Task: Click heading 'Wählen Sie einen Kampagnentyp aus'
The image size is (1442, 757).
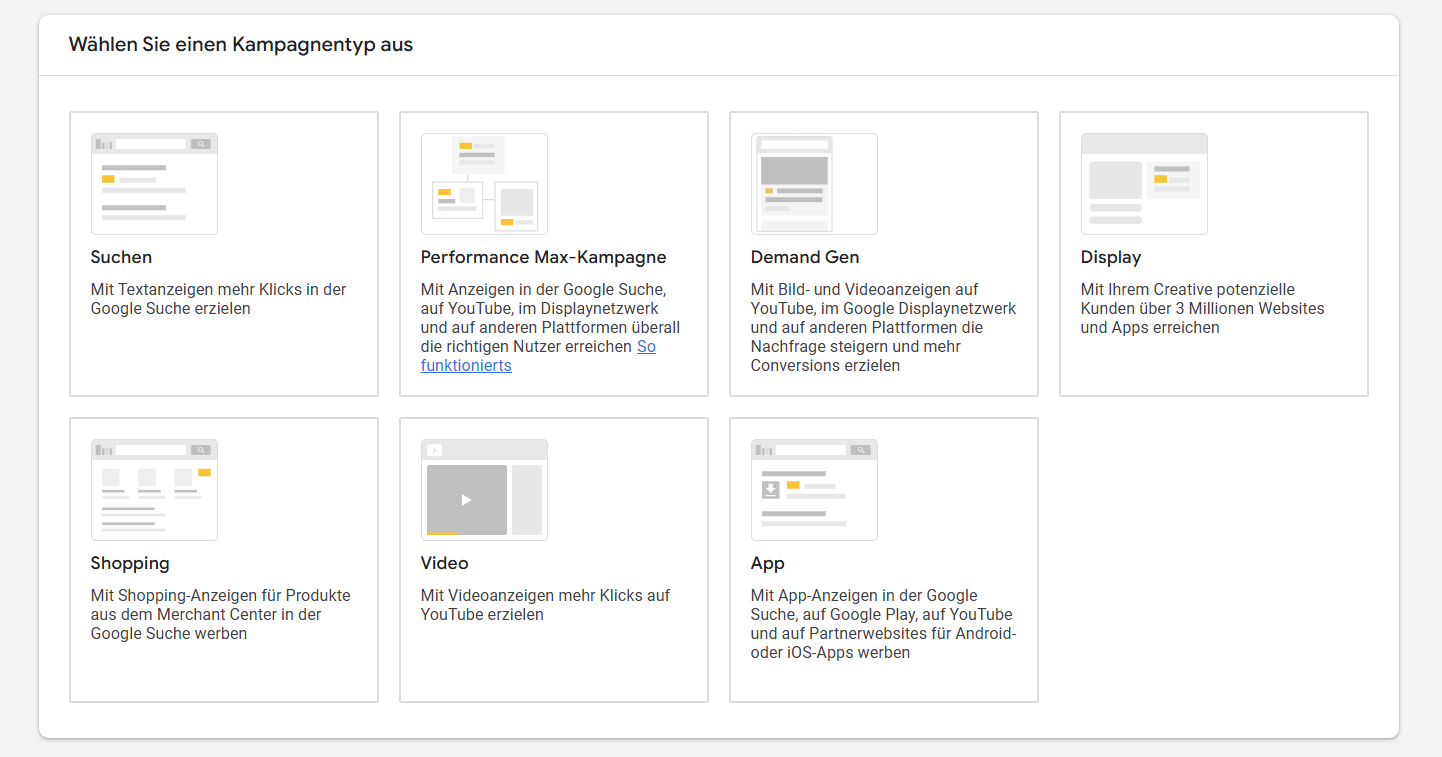Action: [x=240, y=45]
